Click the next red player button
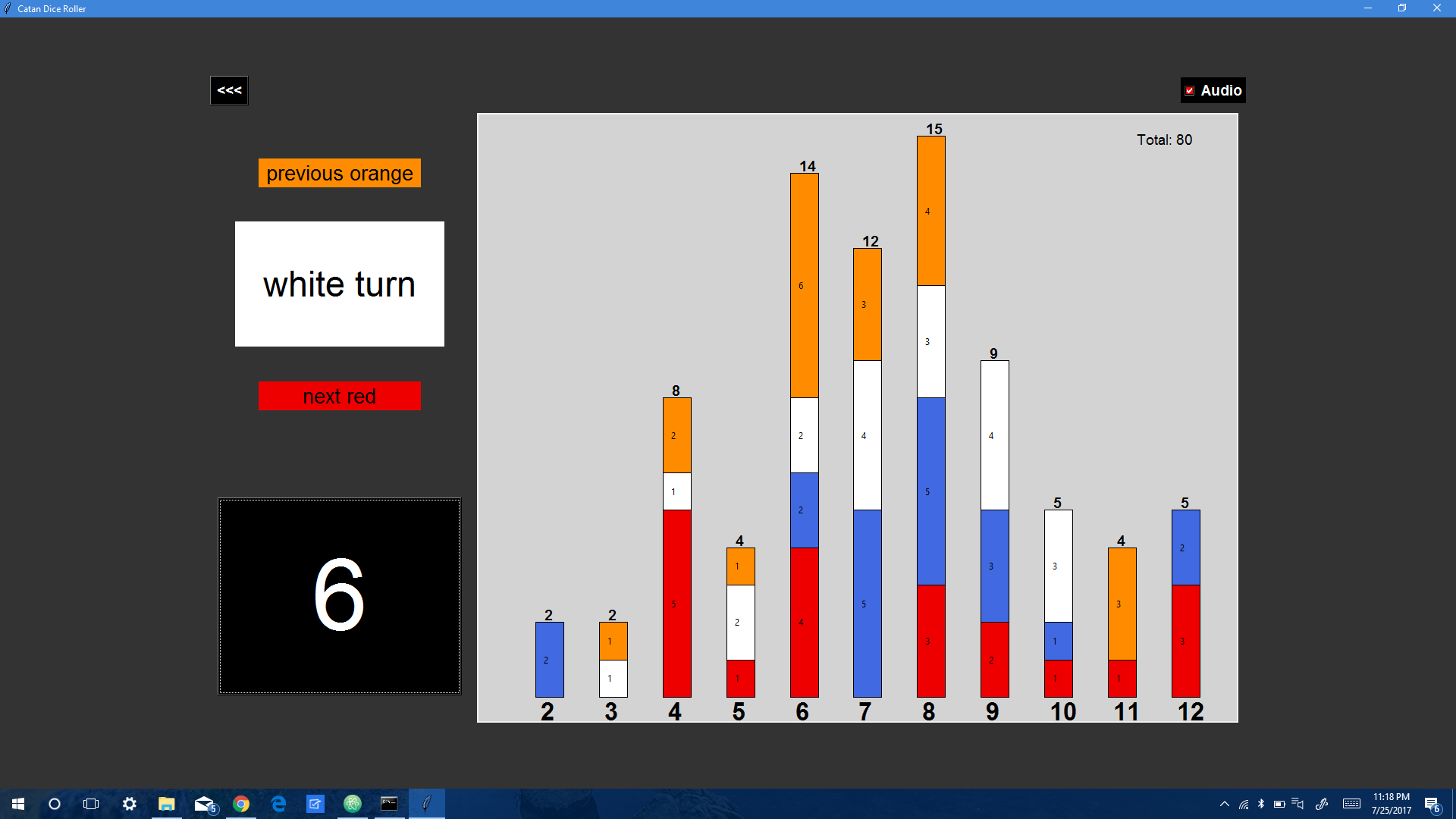 pyautogui.click(x=339, y=396)
